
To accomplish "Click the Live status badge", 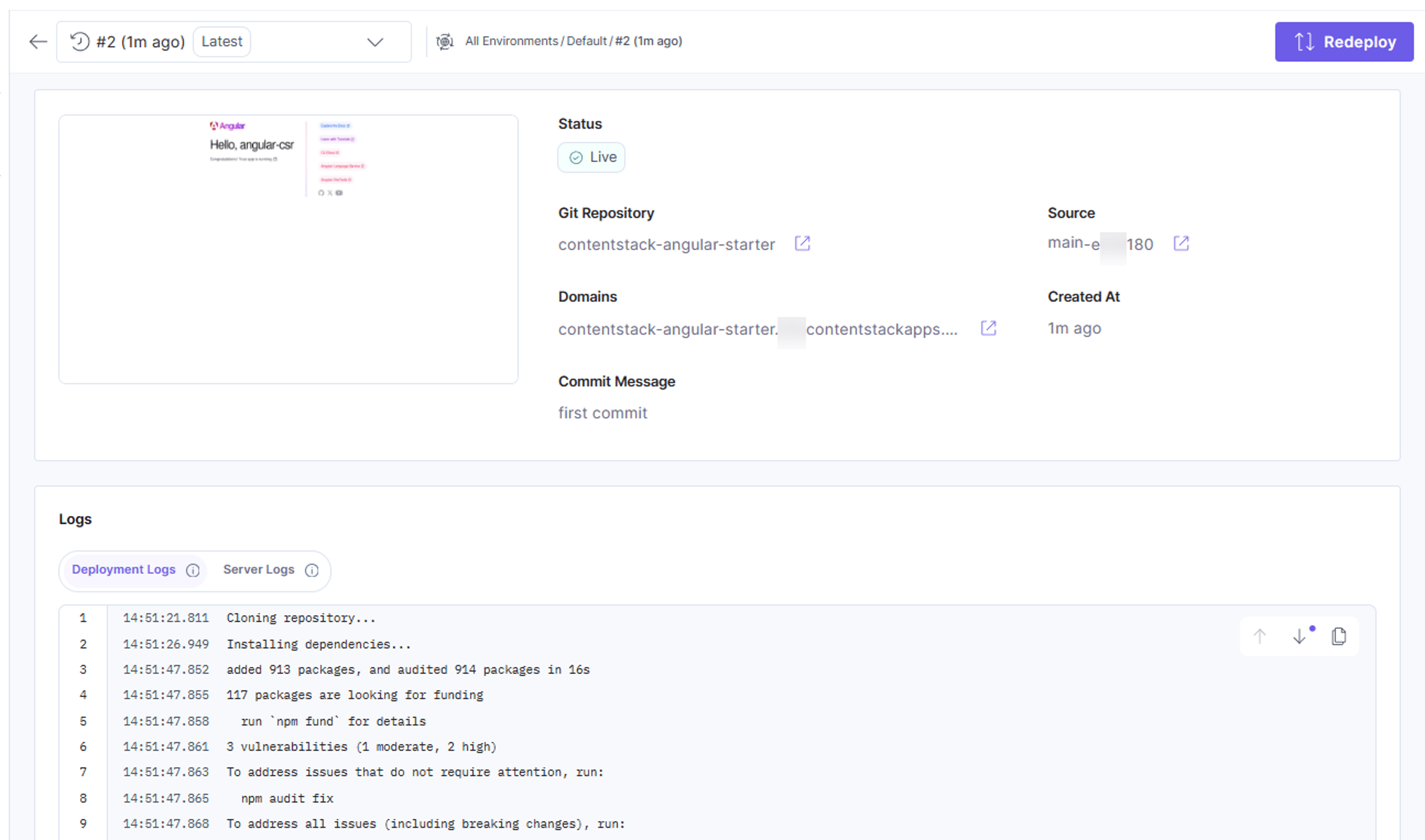I will (x=591, y=157).
